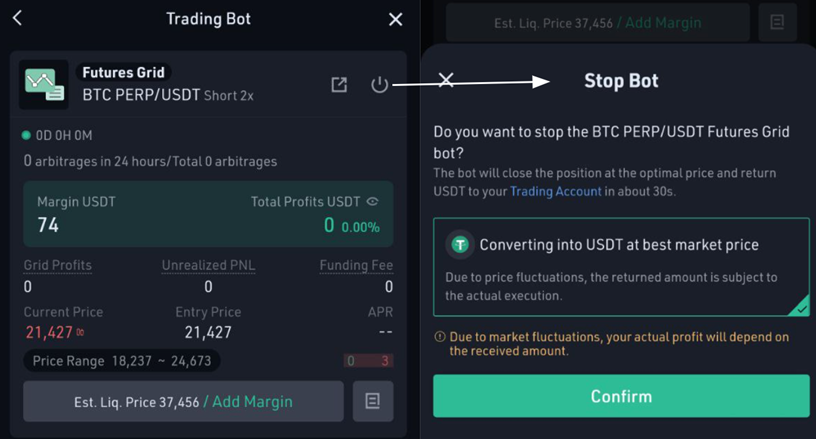Confirm stopping the bot
Screen dimensions: 816x439
[x=621, y=396]
